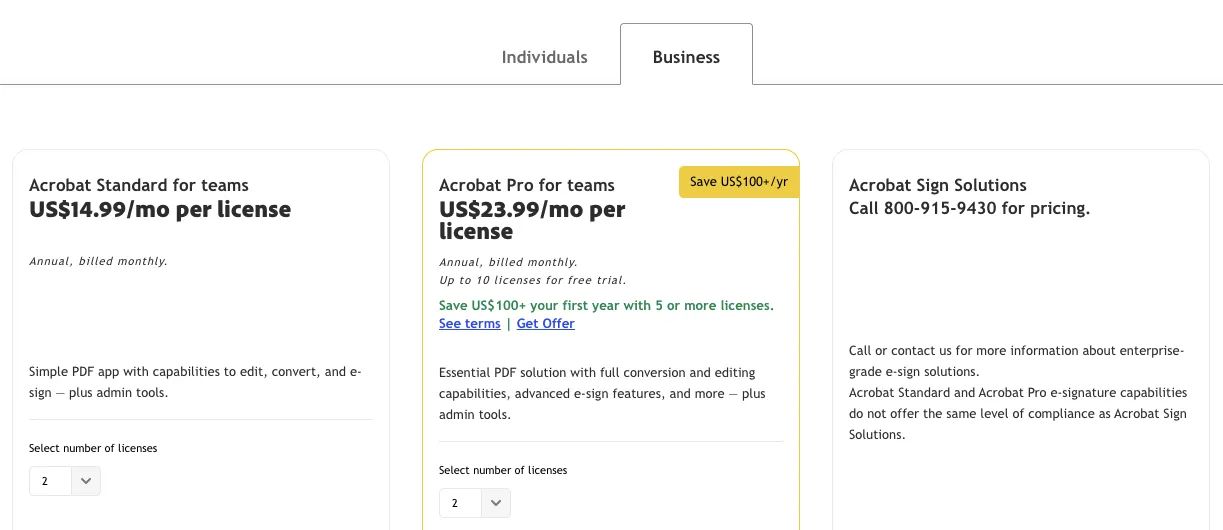The image size is (1223, 530).
Task: Open Acrobat Pro license count dropdown
Action: tap(475, 503)
